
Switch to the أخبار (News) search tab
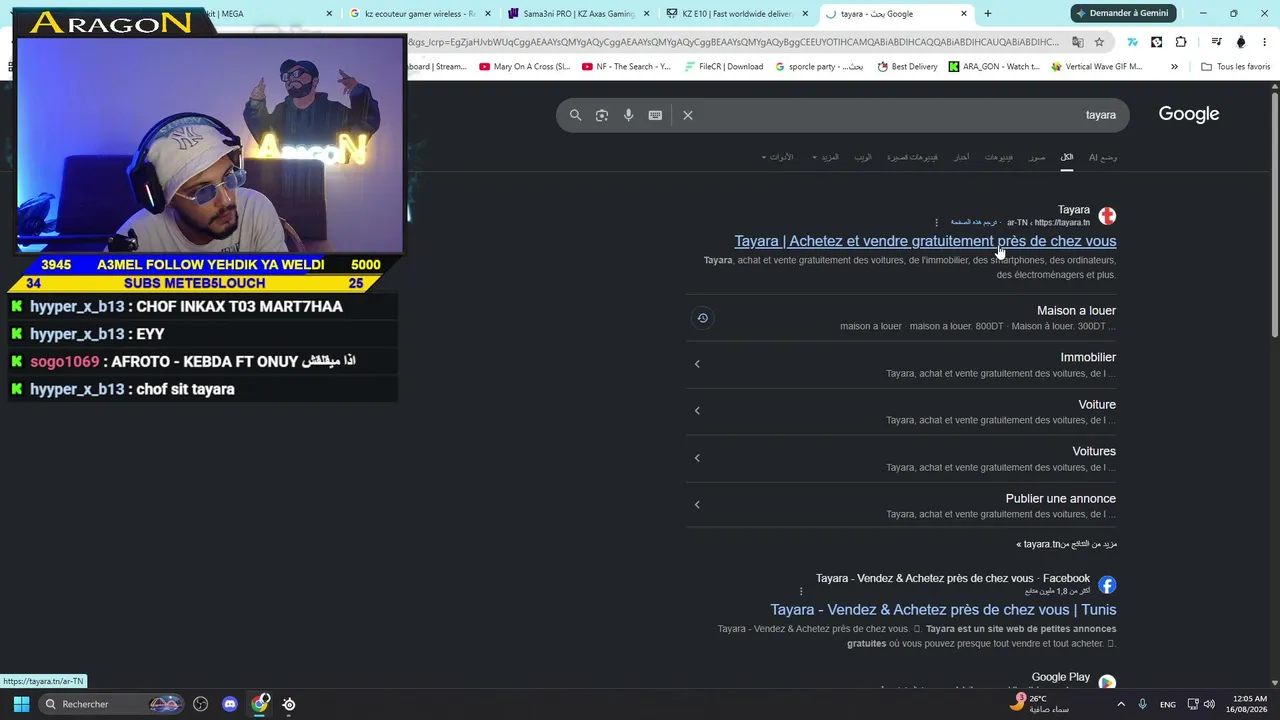[961, 157]
